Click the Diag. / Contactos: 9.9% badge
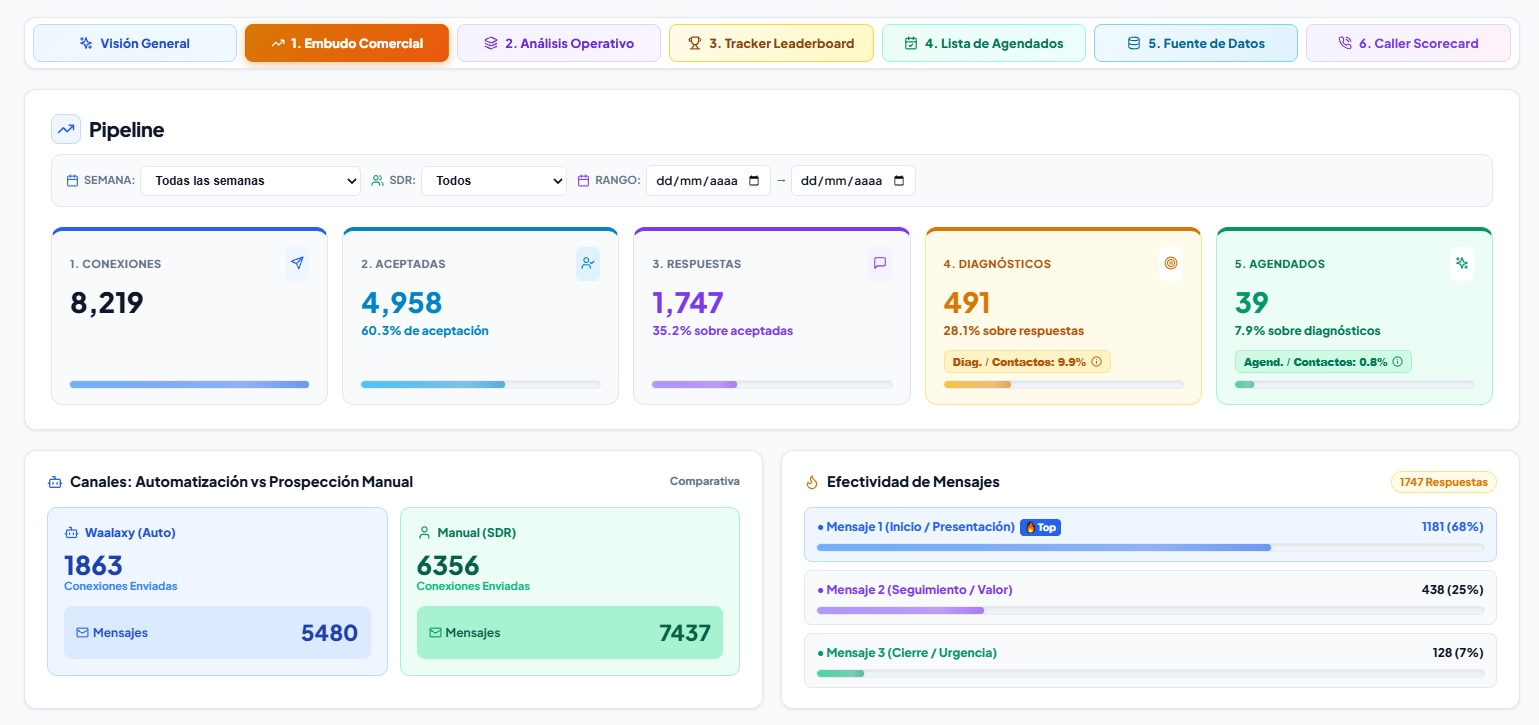1539x725 pixels. click(x=1027, y=362)
